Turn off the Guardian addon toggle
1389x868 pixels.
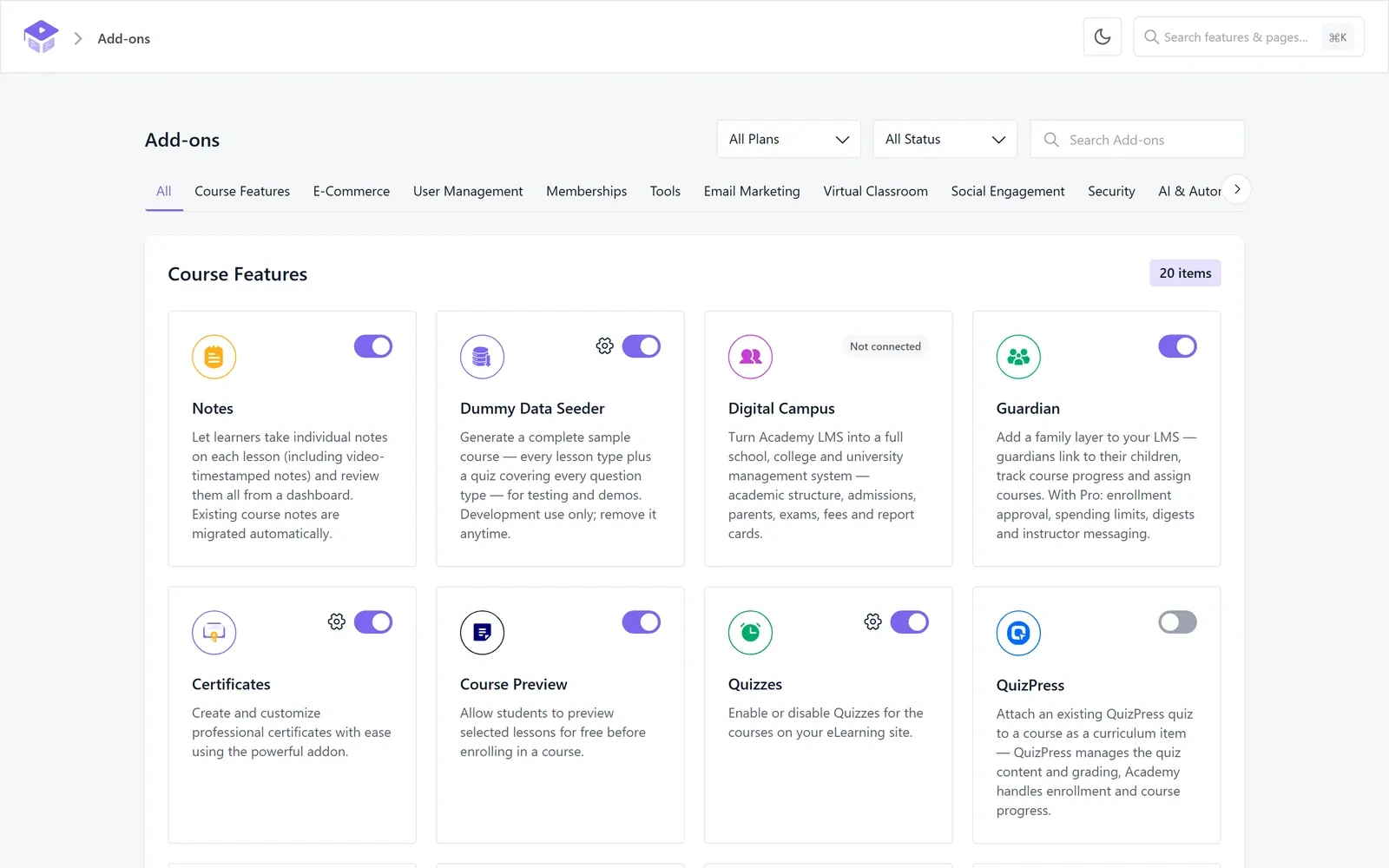pyautogui.click(x=1178, y=346)
